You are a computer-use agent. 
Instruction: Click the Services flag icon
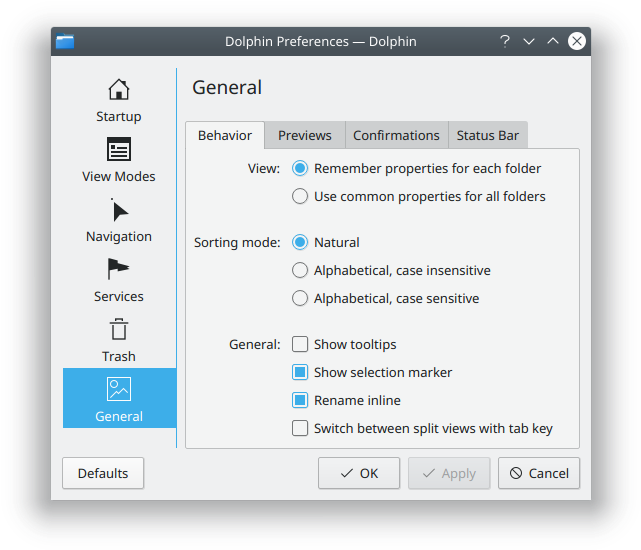[x=119, y=270]
